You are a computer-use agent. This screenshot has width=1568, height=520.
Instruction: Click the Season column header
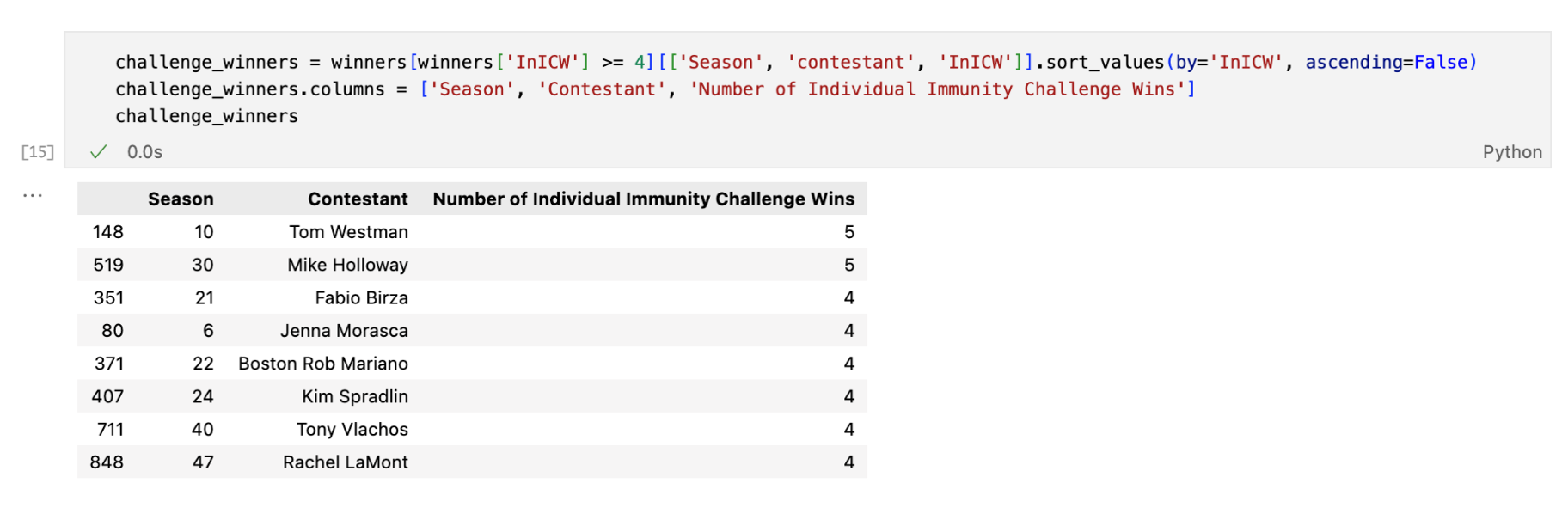[181, 199]
